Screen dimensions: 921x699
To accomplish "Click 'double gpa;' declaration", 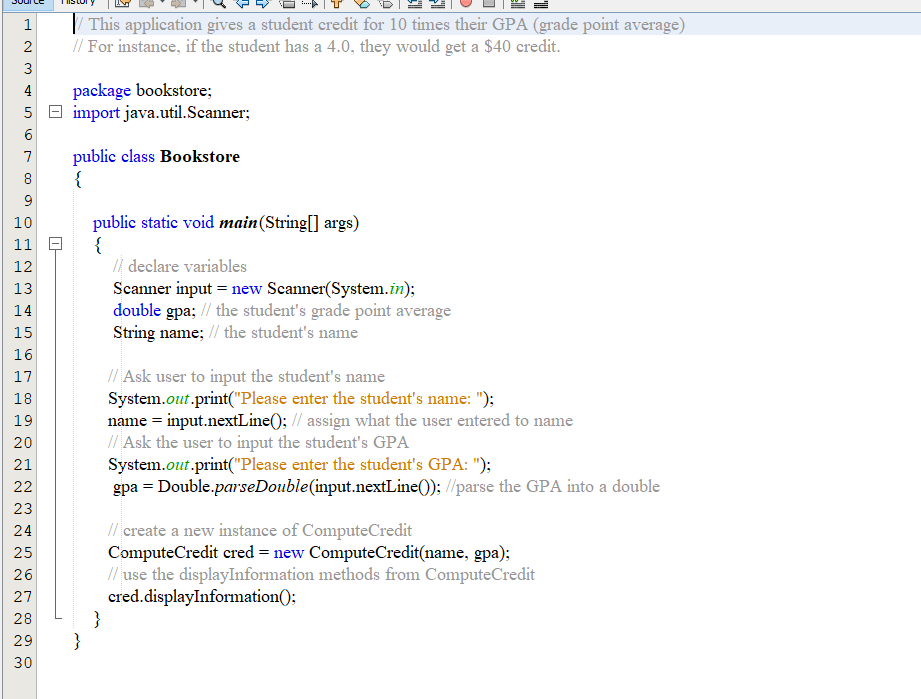I will click(154, 311).
